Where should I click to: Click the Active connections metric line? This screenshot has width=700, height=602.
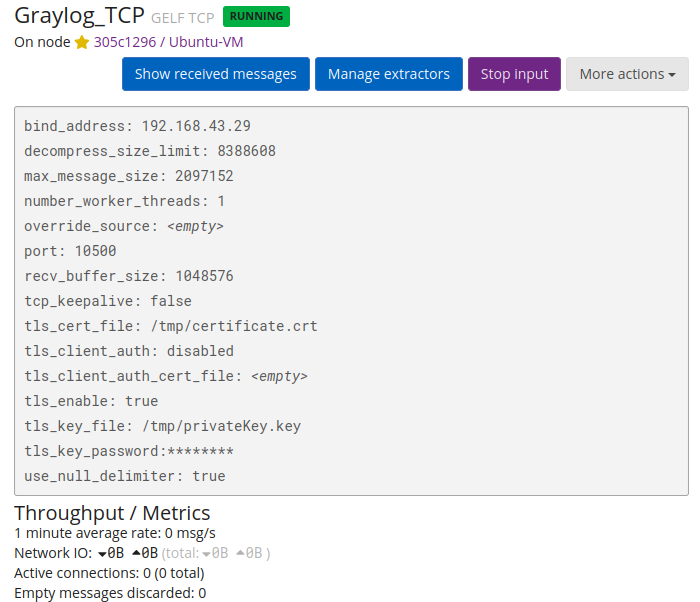(x=109, y=573)
